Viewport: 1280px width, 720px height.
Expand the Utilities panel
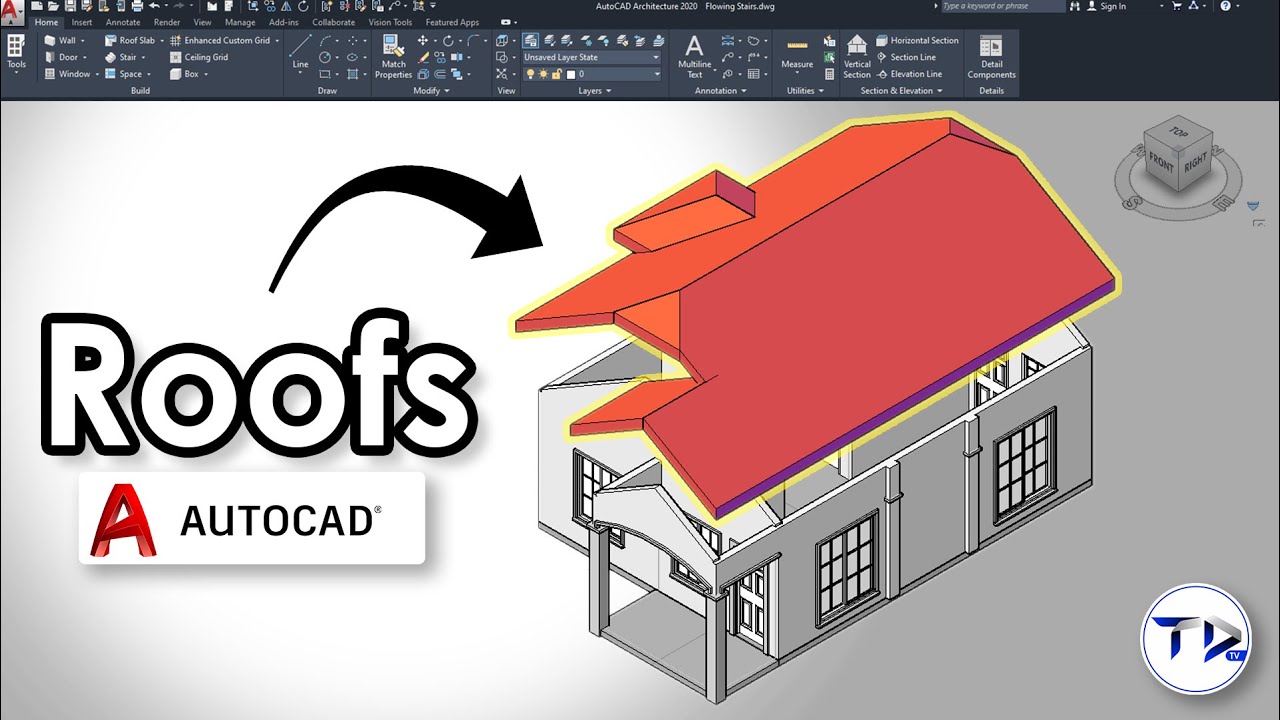(x=805, y=91)
